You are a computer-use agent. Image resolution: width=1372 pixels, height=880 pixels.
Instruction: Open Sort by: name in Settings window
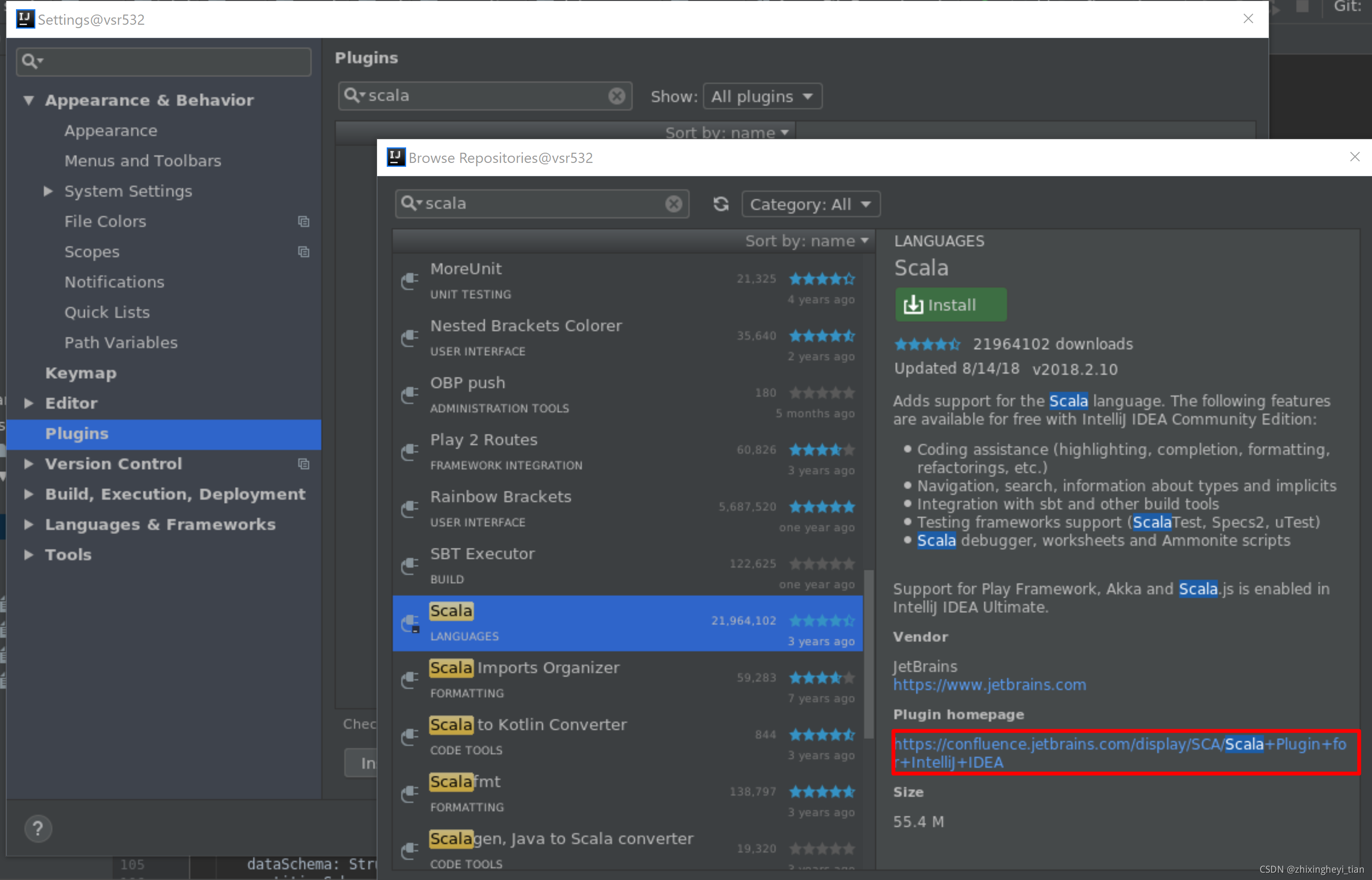point(727,132)
